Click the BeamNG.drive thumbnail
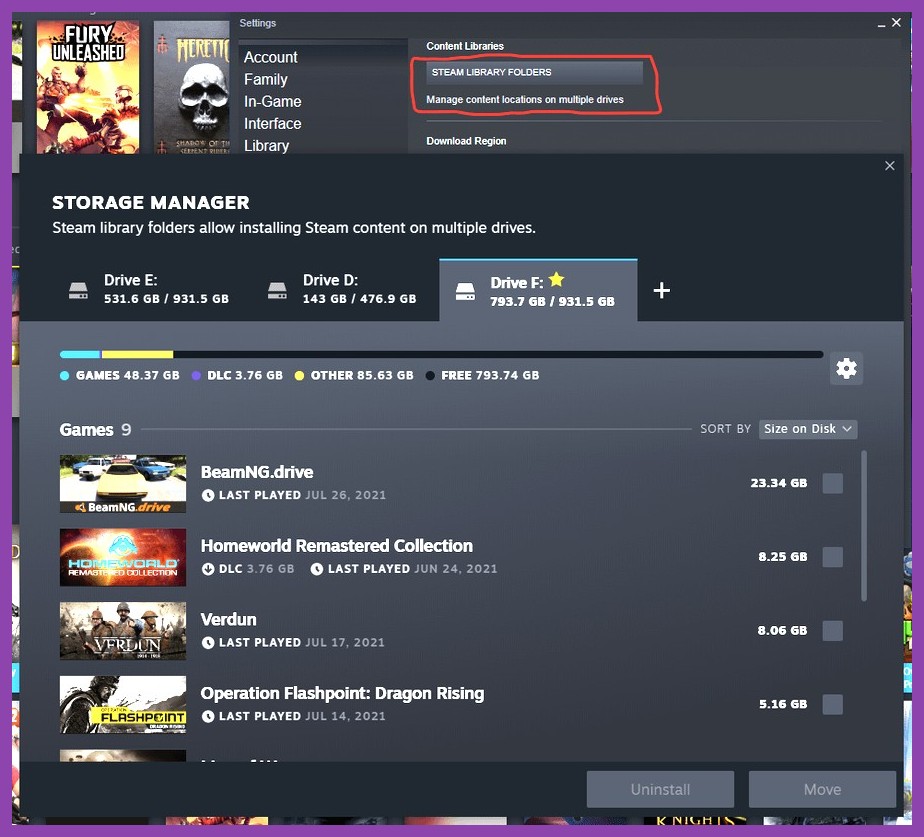 click(x=123, y=483)
